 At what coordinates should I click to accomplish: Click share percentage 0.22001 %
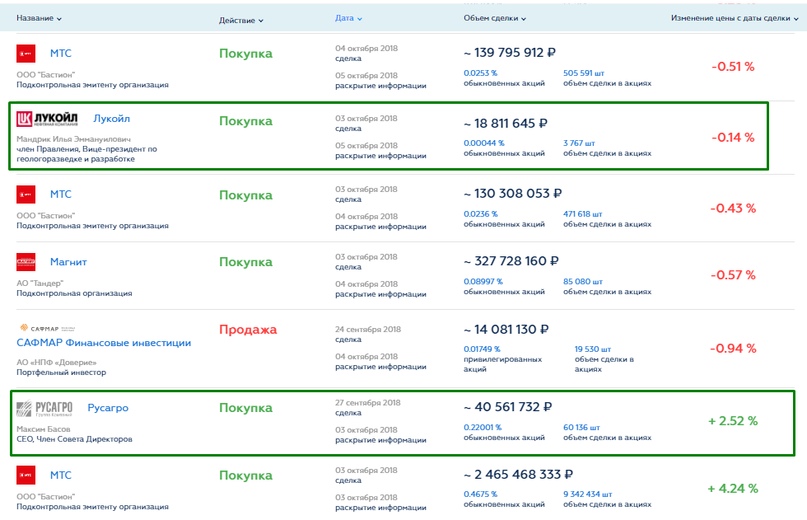482,427
